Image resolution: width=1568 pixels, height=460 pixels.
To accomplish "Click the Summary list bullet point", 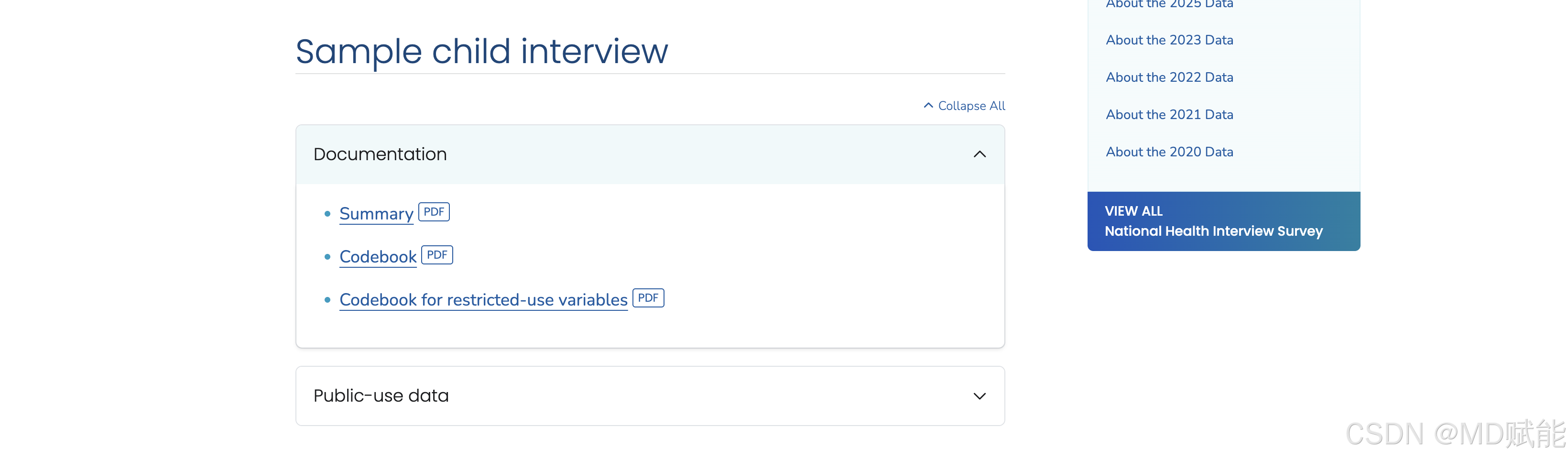I will (327, 214).
